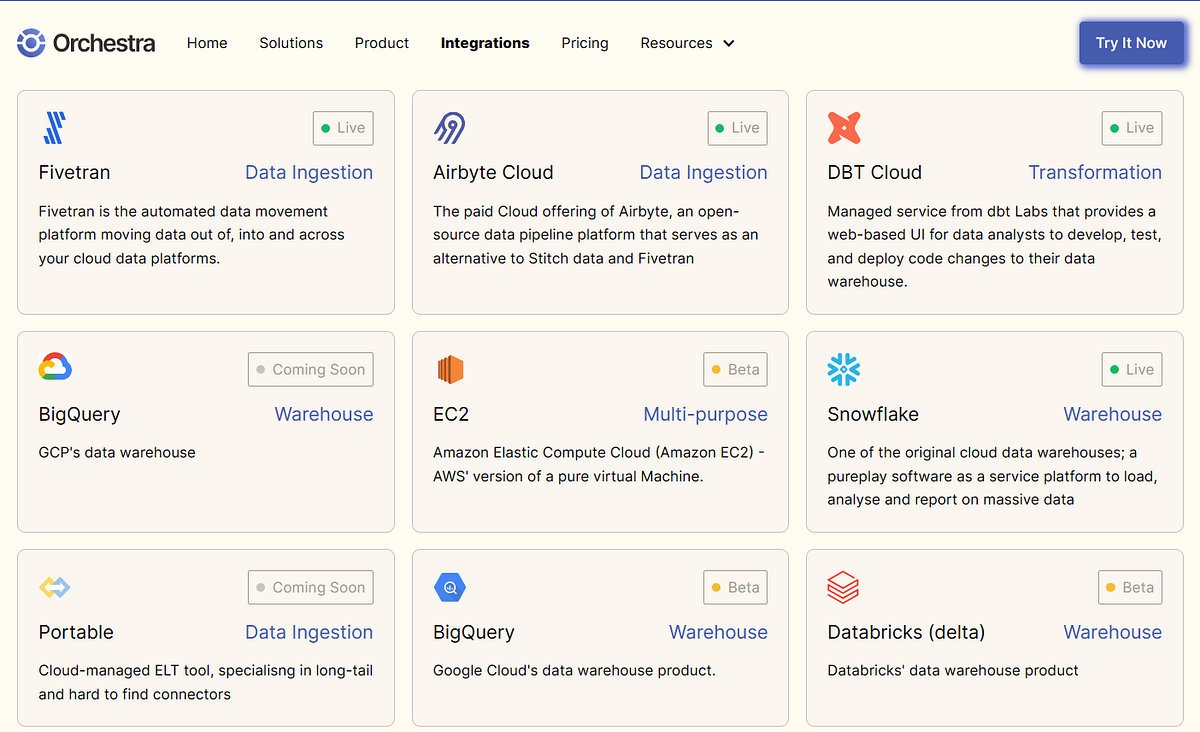Select the Databricks delta icon
The width and height of the screenshot is (1200, 732).
[844, 587]
